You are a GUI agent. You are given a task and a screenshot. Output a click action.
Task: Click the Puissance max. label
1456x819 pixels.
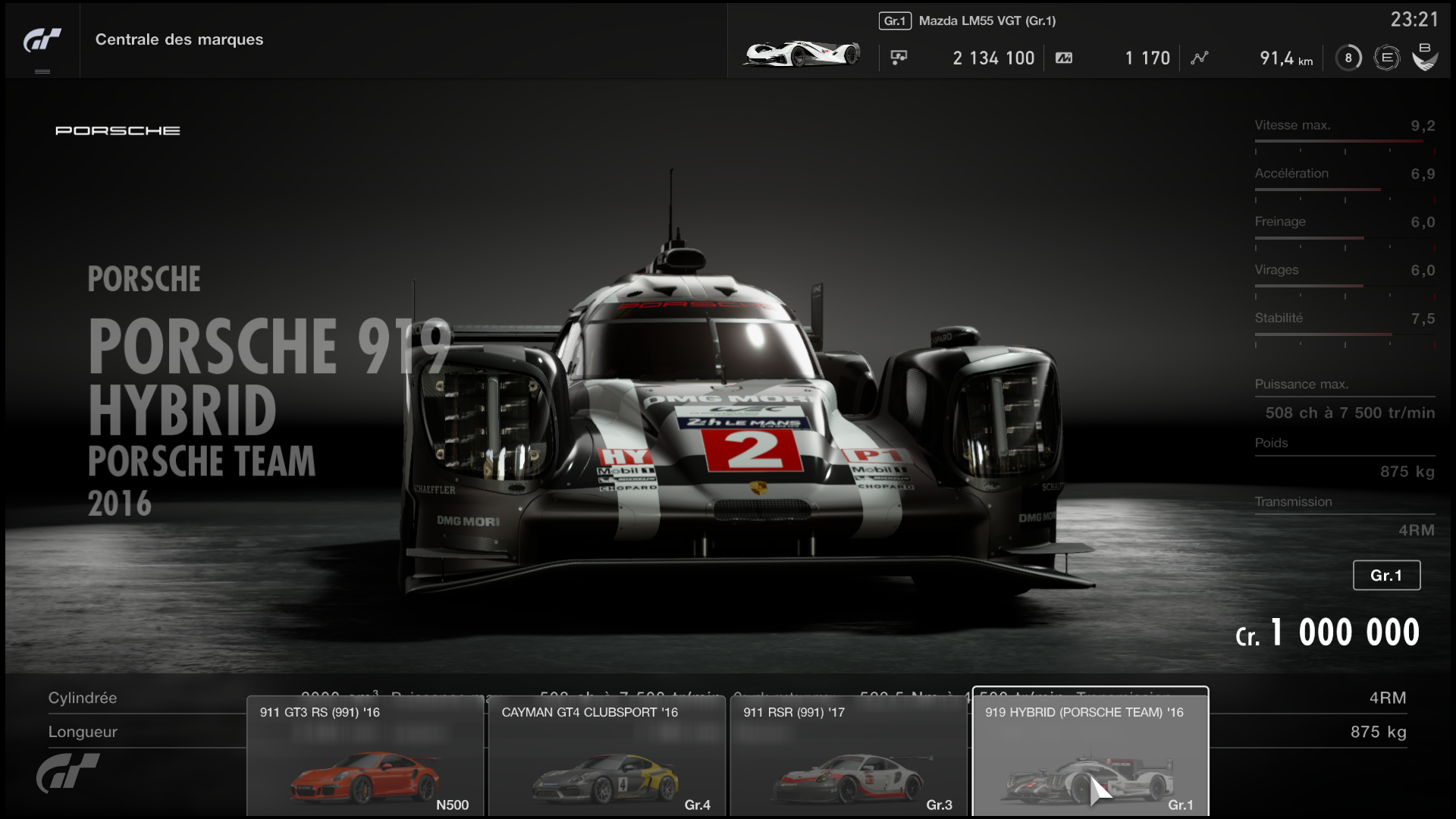1301,384
